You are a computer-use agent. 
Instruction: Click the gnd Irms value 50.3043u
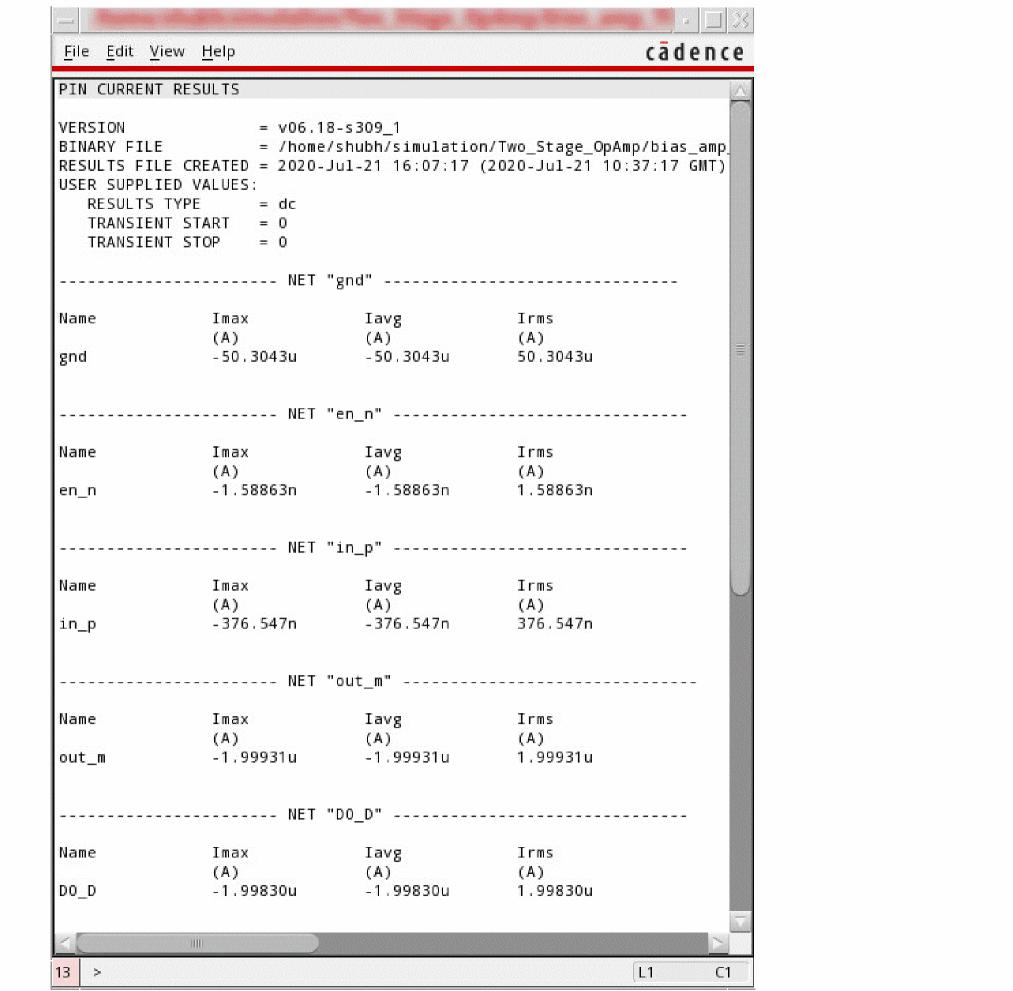pos(554,357)
